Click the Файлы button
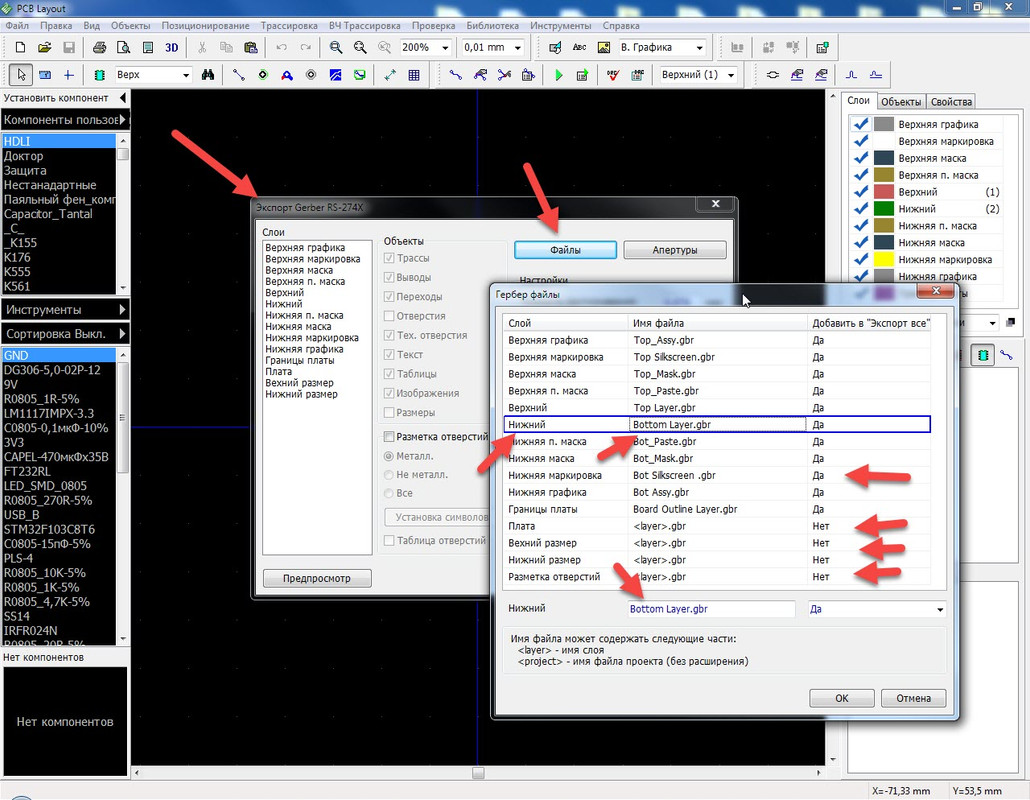Screen dimensions: 1030x800 click(x=565, y=250)
